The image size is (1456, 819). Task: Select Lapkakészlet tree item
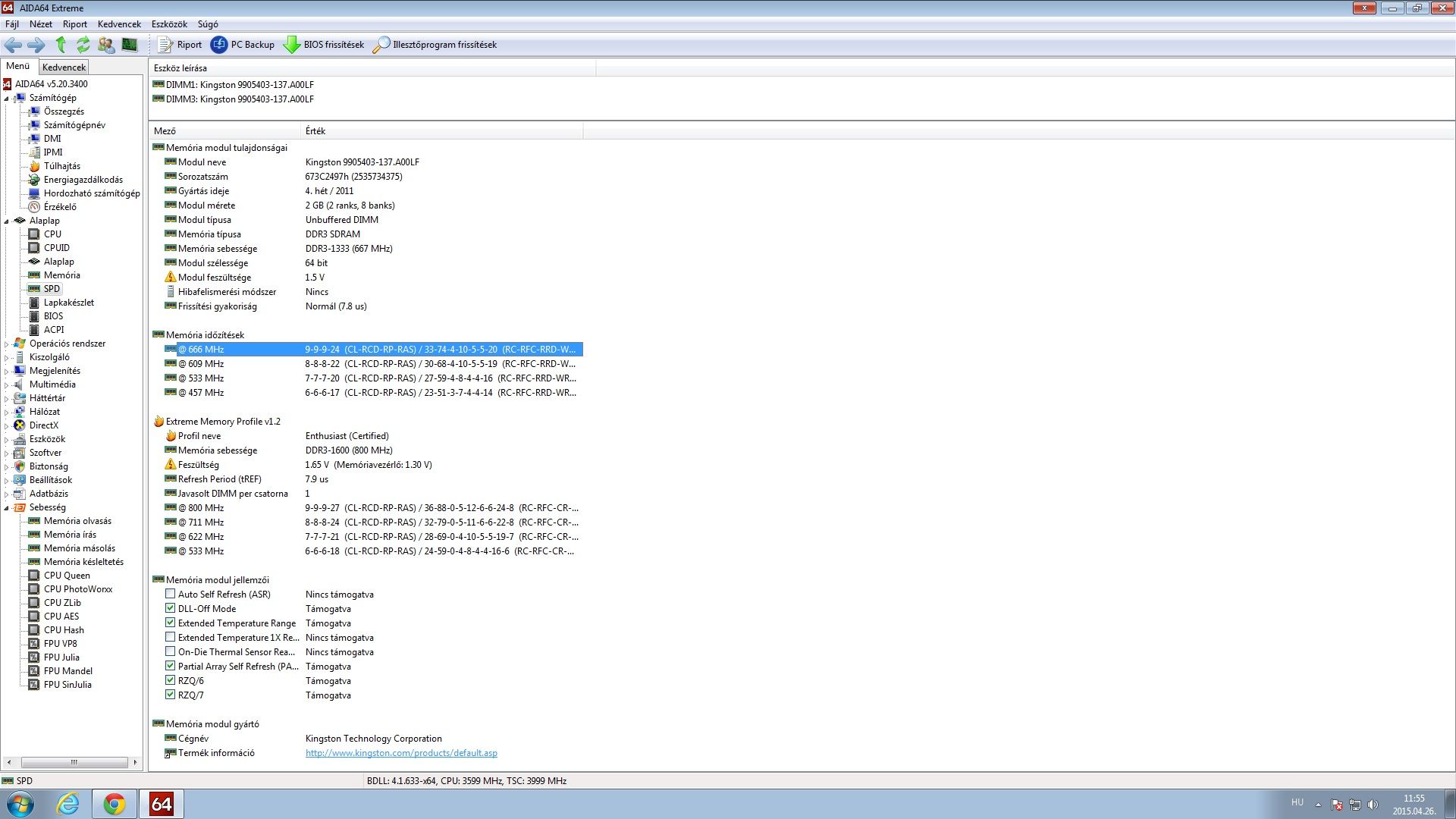pyautogui.click(x=68, y=303)
